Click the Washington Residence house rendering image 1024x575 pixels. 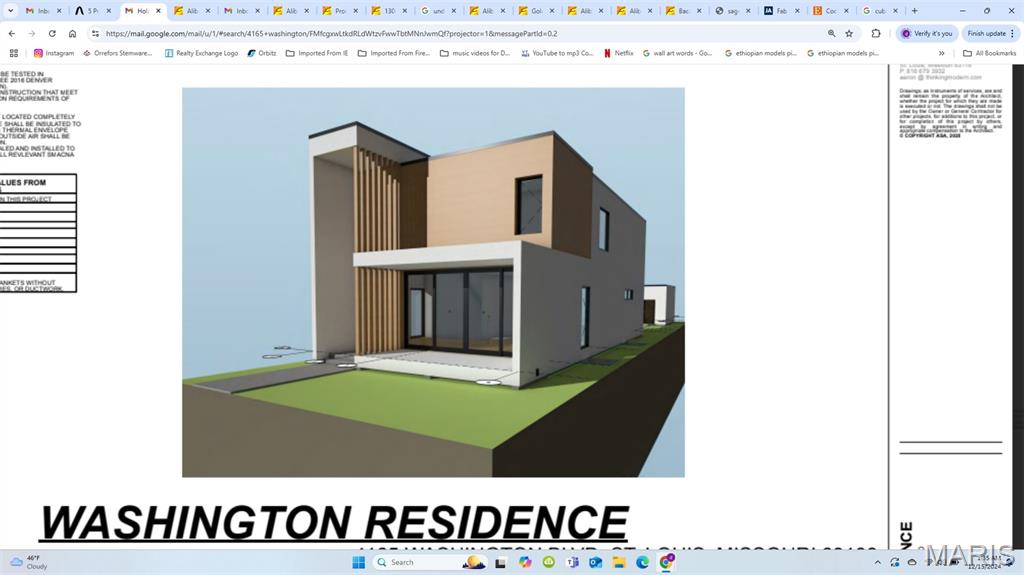pyautogui.click(x=433, y=282)
